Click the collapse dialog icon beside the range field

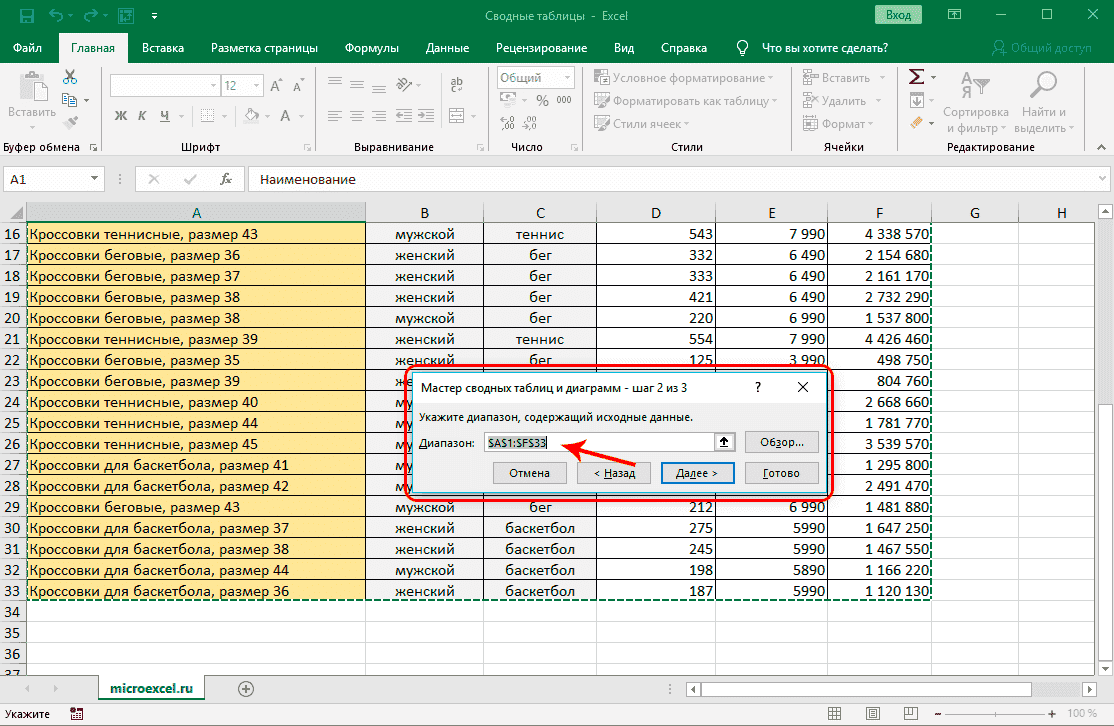[723, 442]
